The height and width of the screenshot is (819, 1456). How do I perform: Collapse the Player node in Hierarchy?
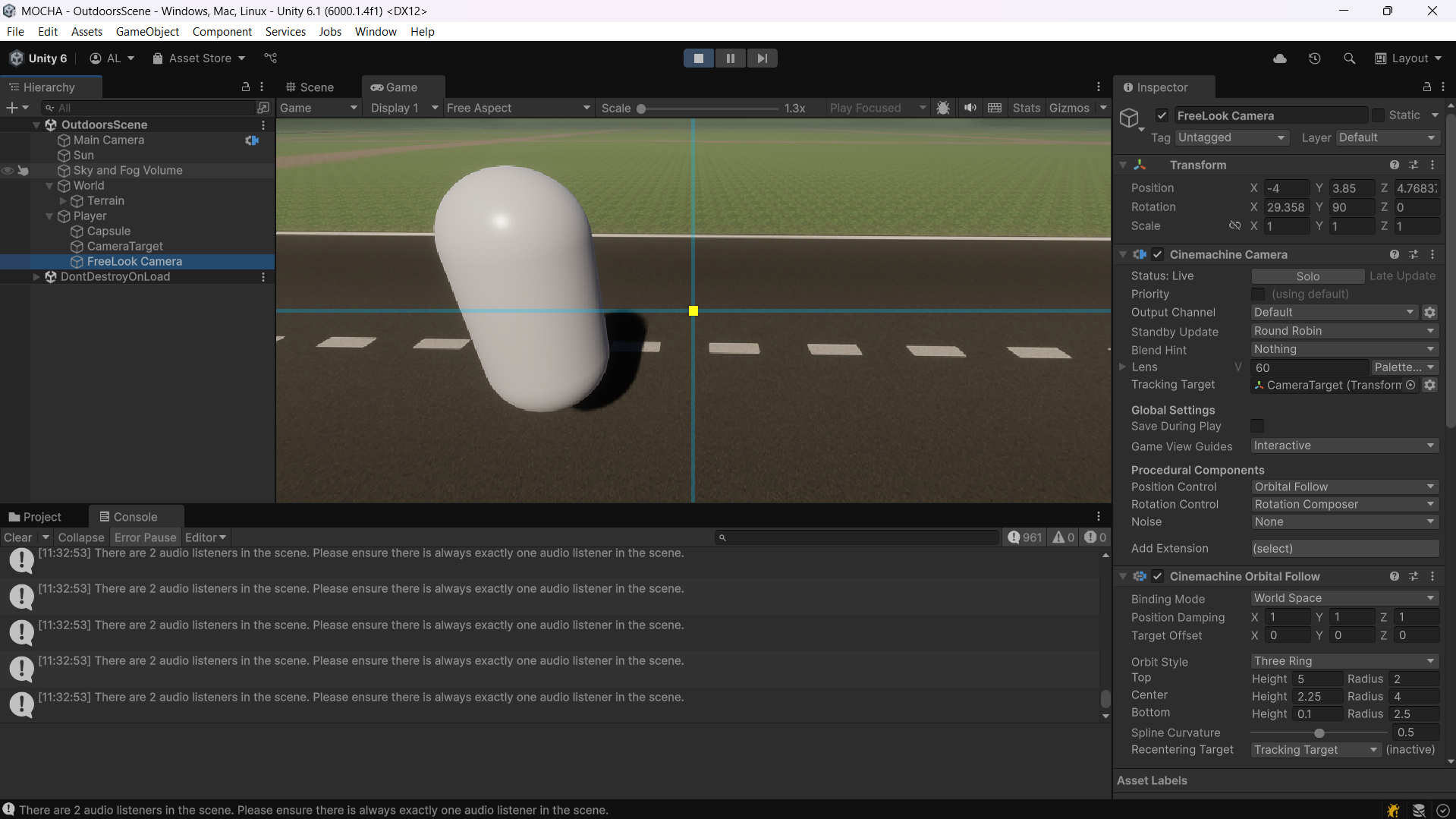coord(49,216)
